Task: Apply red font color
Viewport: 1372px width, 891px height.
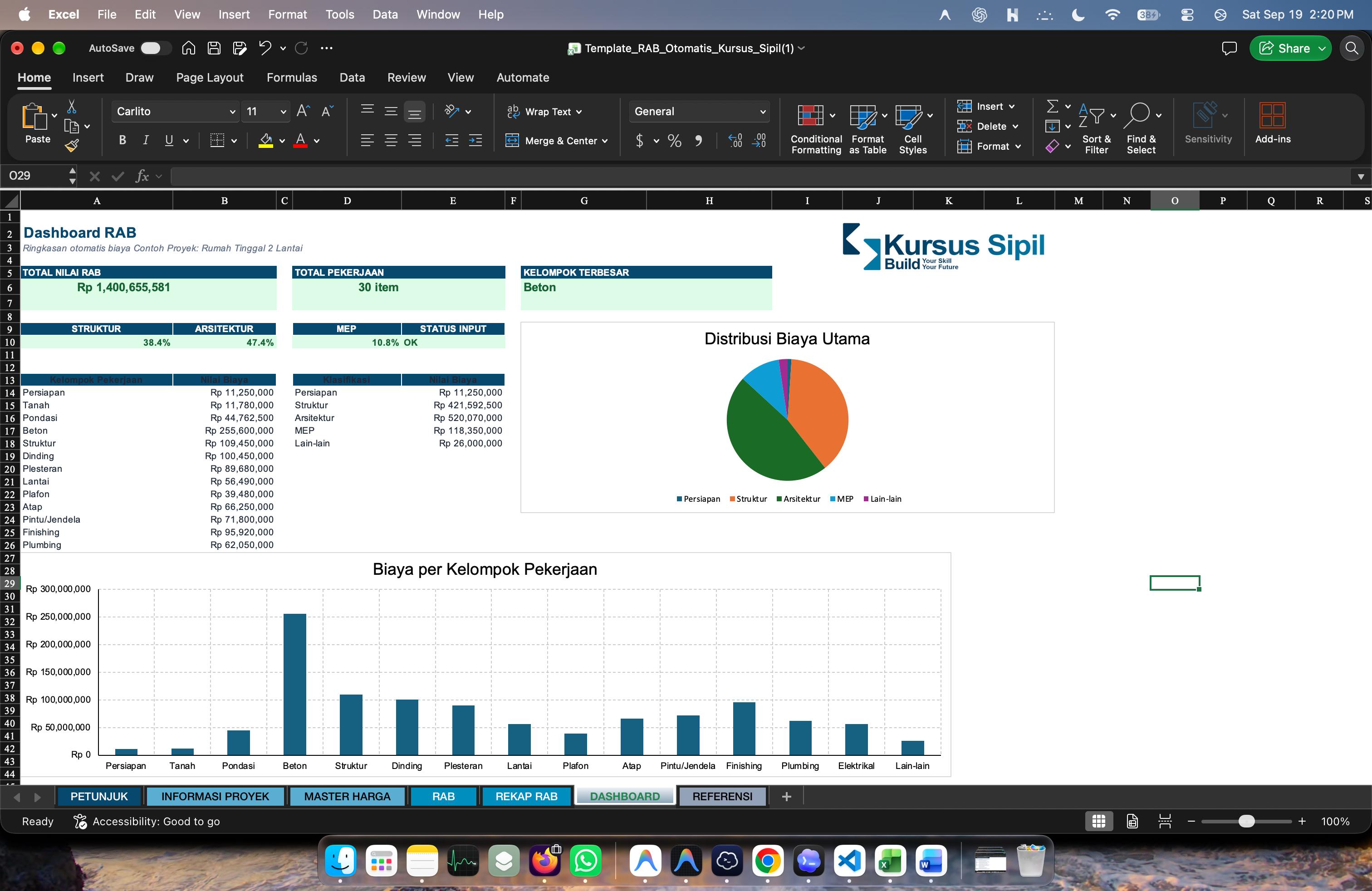Action: [x=300, y=140]
